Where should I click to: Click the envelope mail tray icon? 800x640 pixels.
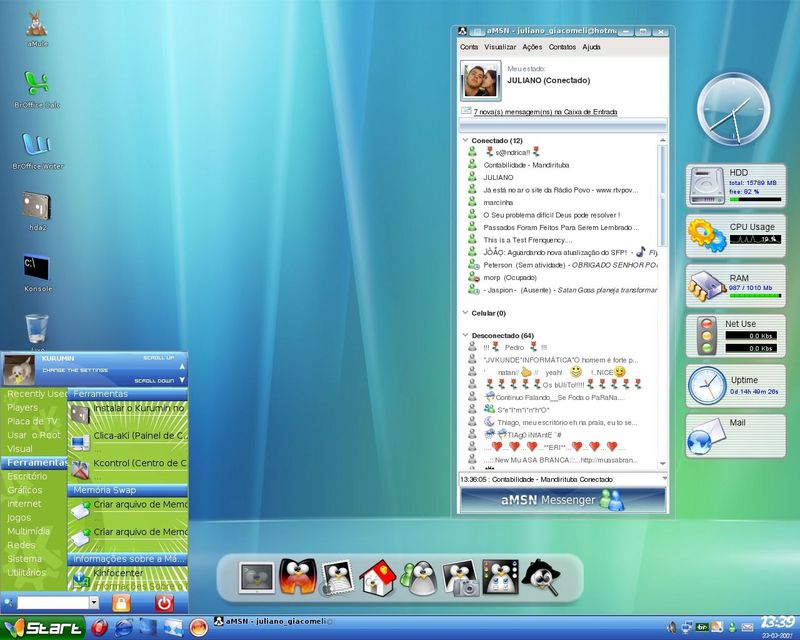pos(747,627)
